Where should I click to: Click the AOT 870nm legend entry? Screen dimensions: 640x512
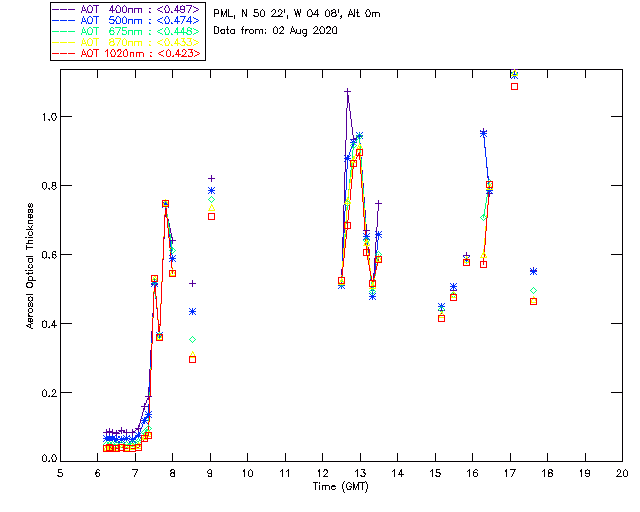127,42
